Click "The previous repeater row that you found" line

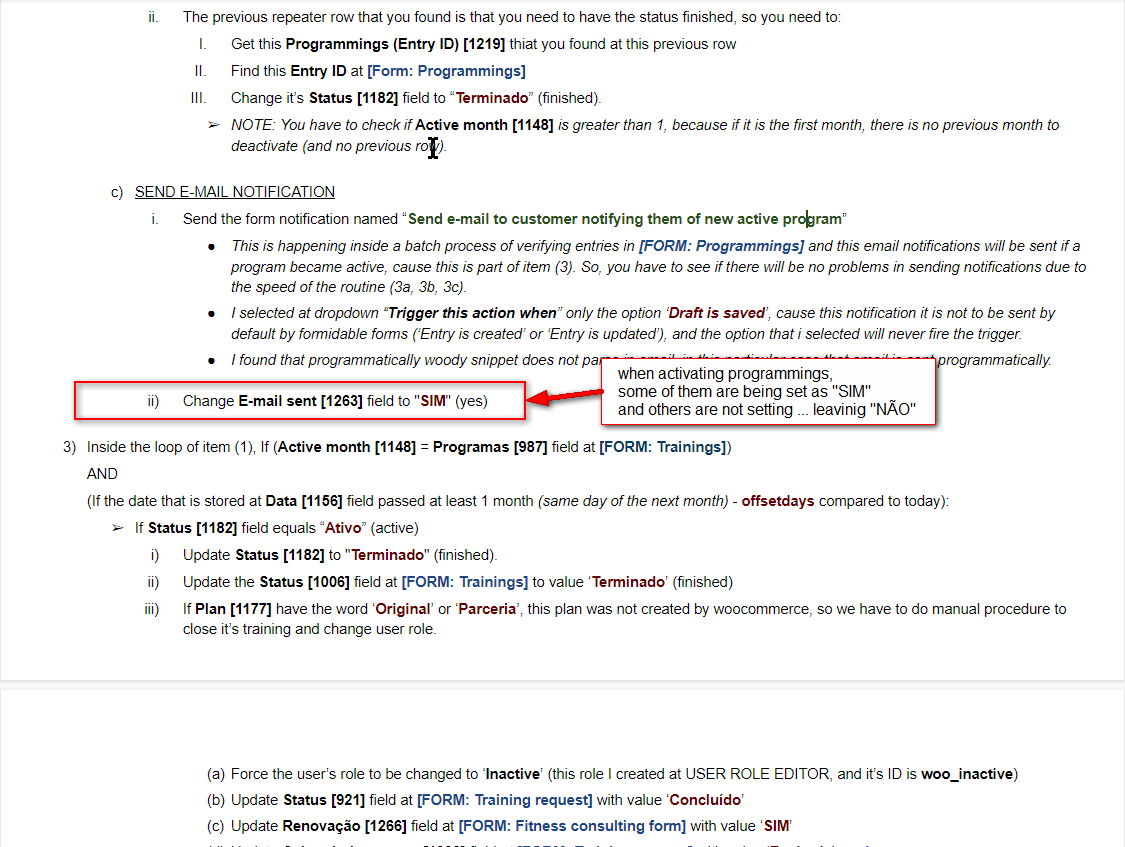(x=512, y=17)
